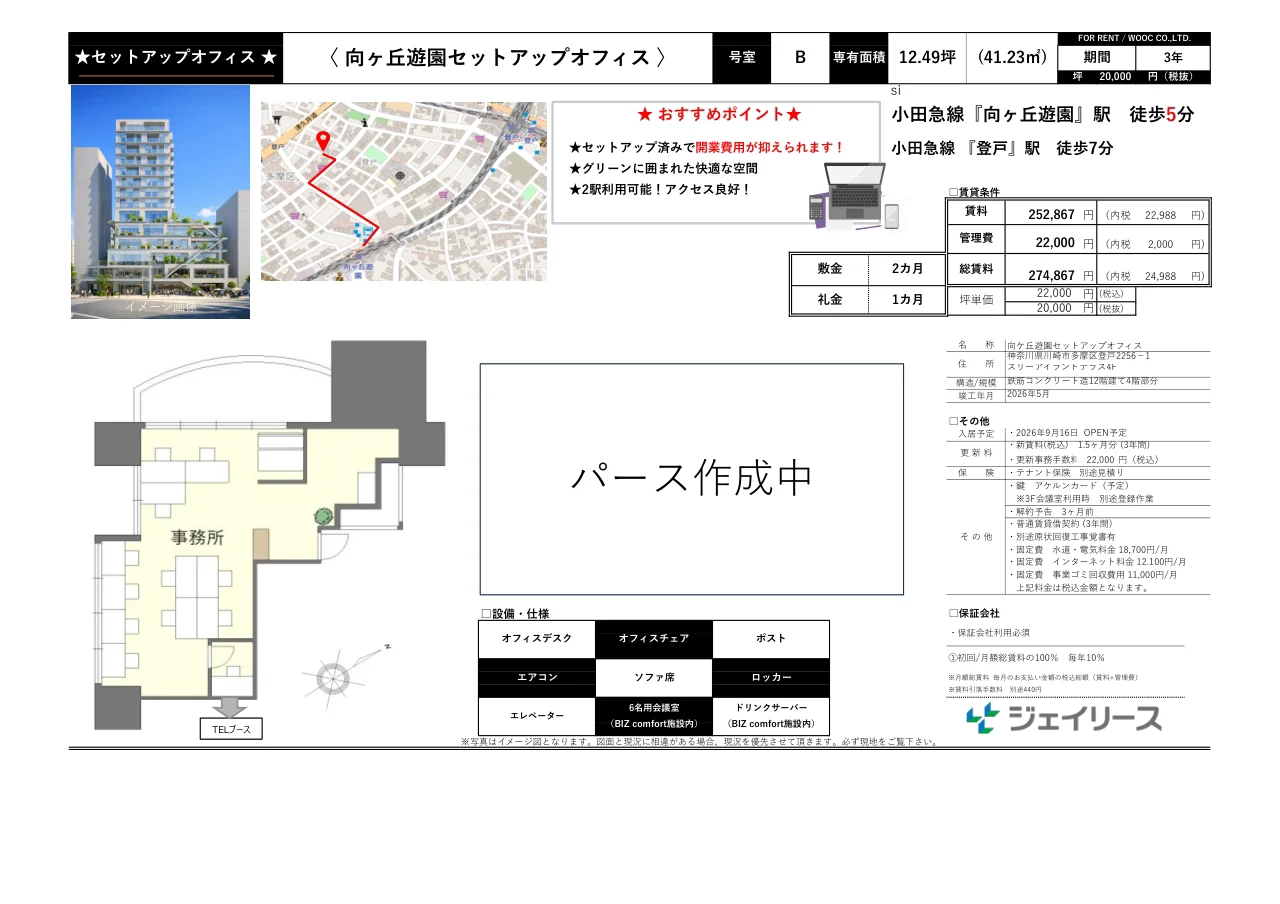Click the ドリンクサーバー equipment cell
Screen dimensions: 1280x904
point(771,716)
